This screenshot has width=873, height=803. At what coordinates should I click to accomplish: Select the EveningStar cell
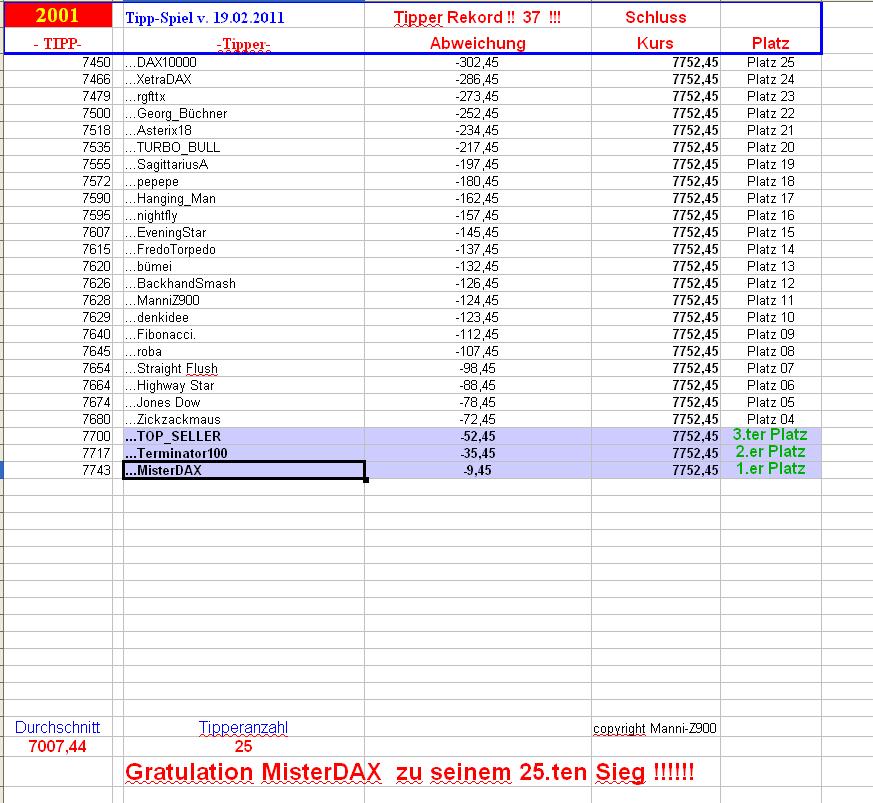click(x=243, y=232)
